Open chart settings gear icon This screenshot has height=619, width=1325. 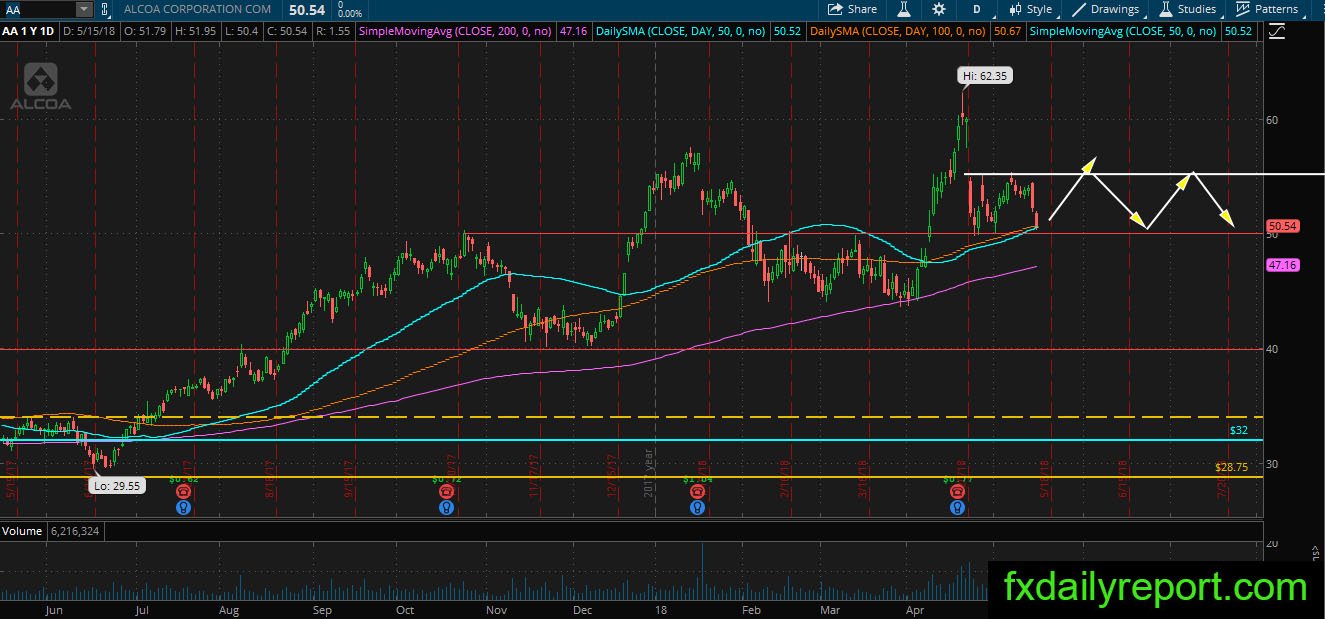pos(939,9)
